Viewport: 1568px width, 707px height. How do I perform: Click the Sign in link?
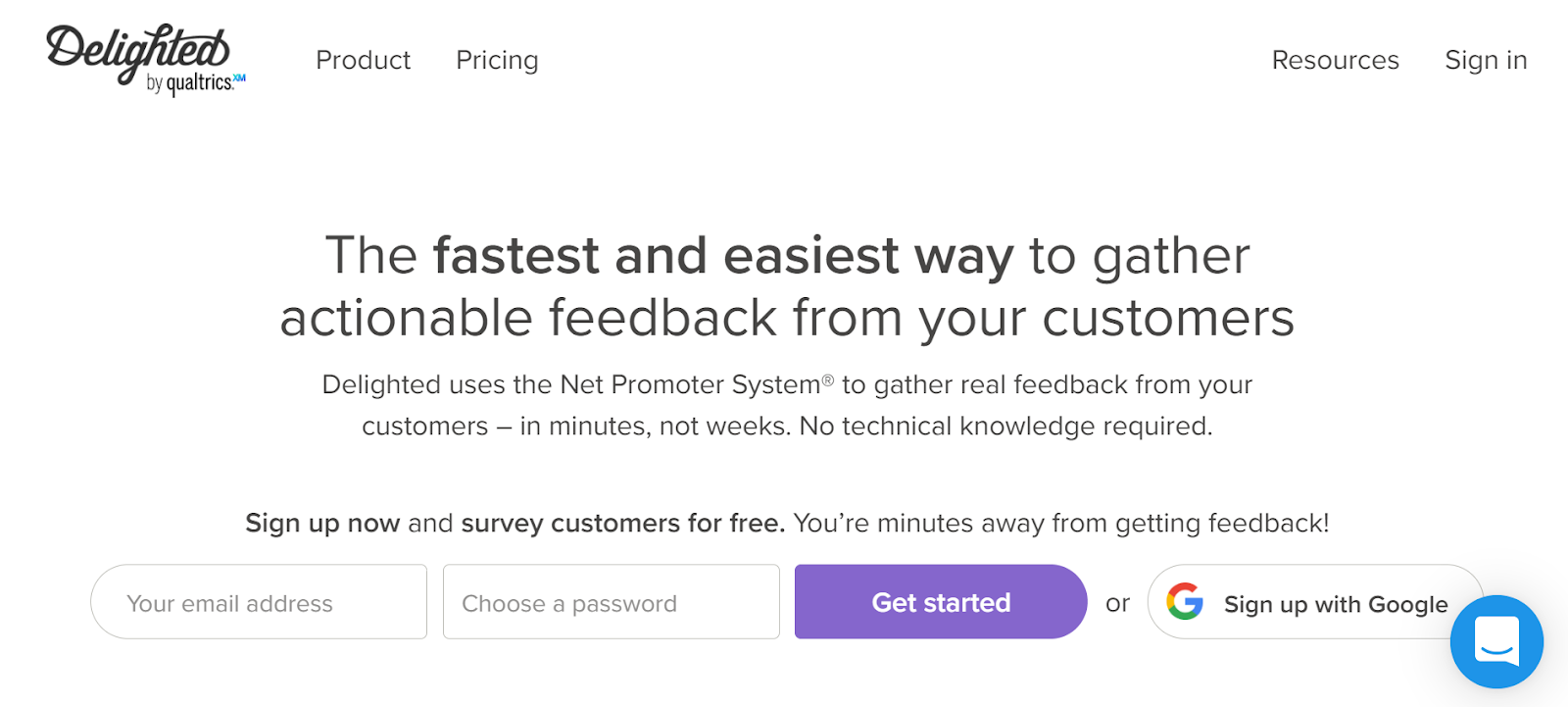(x=1486, y=61)
